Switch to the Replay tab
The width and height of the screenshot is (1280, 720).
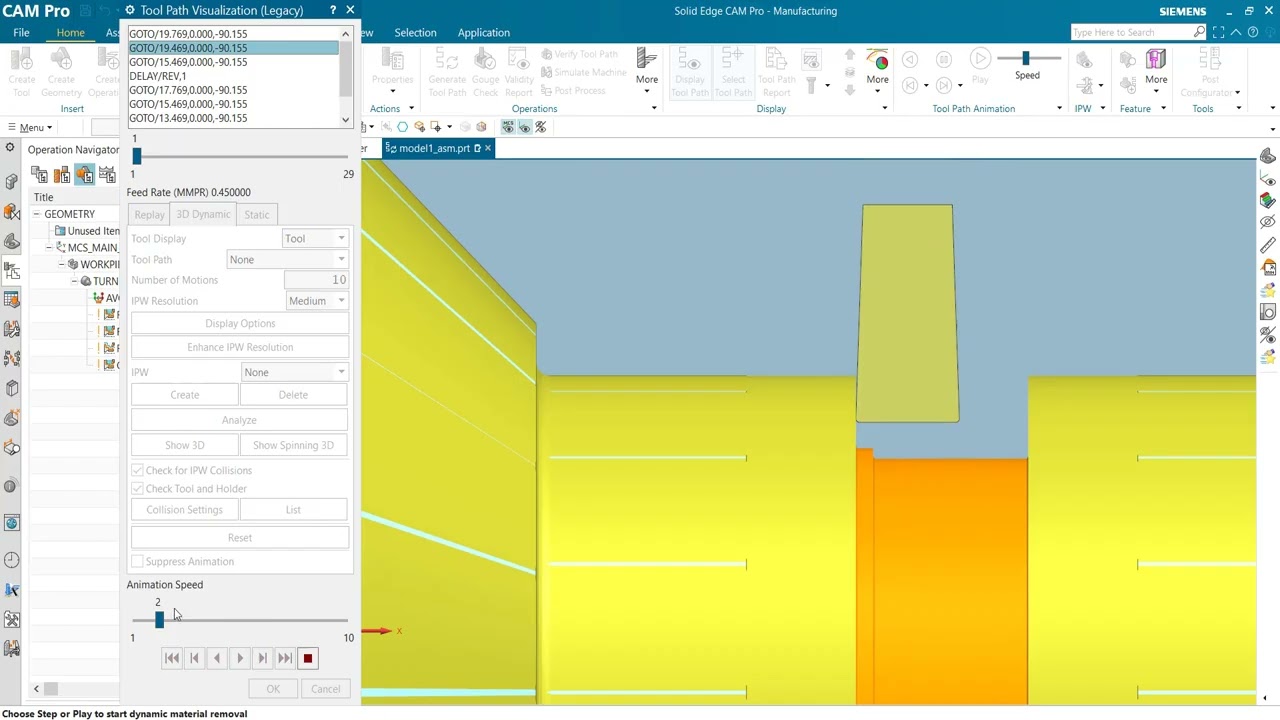149,215
